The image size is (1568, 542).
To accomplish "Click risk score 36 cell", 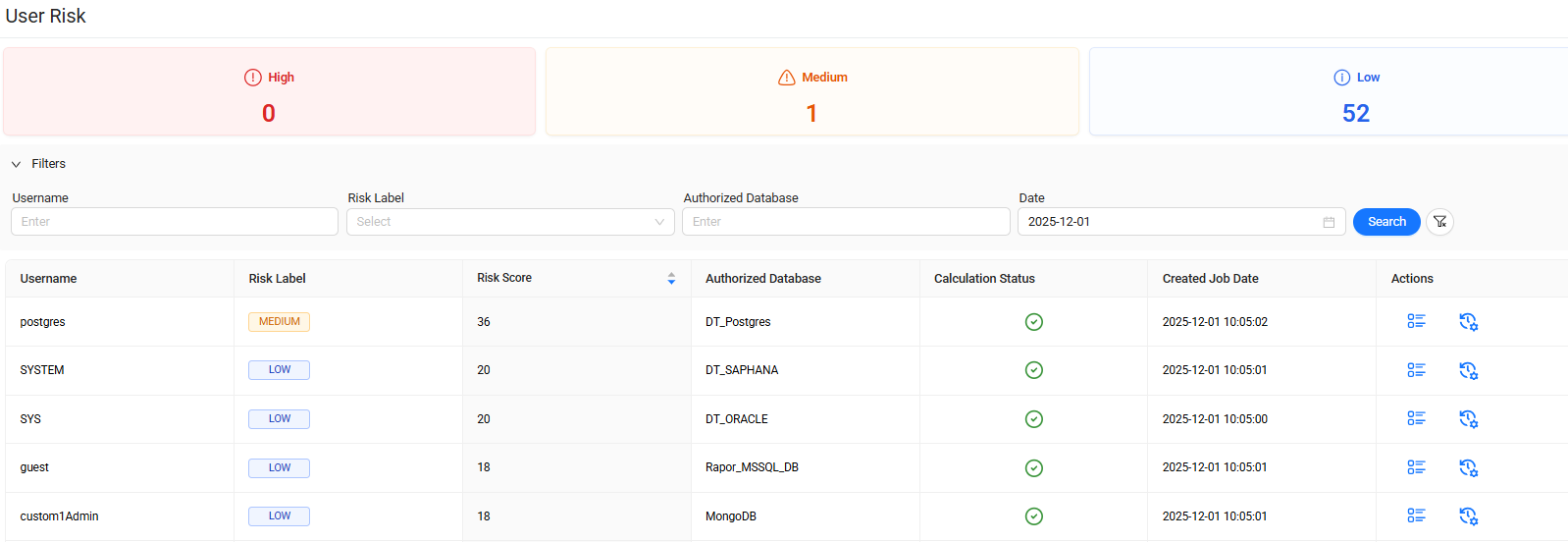I will pyautogui.click(x=484, y=322).
